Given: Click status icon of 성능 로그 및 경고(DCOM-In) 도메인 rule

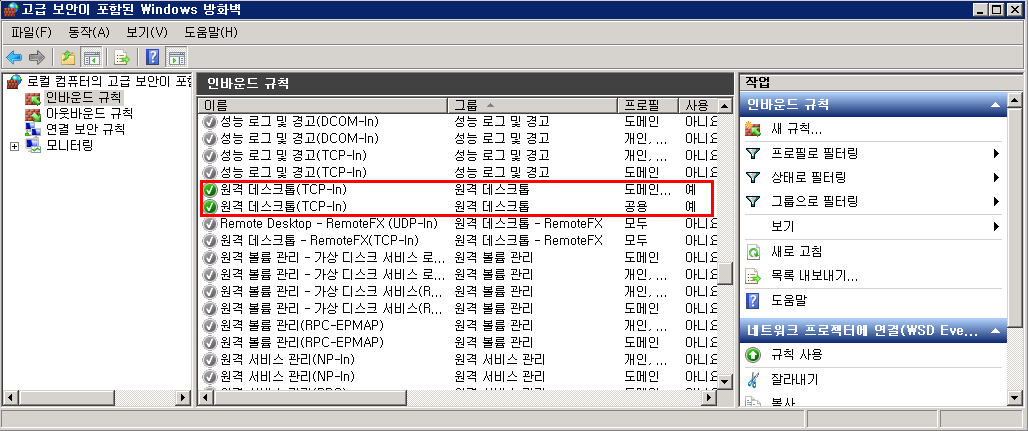Looking at the screenshot, I should 210,121.
